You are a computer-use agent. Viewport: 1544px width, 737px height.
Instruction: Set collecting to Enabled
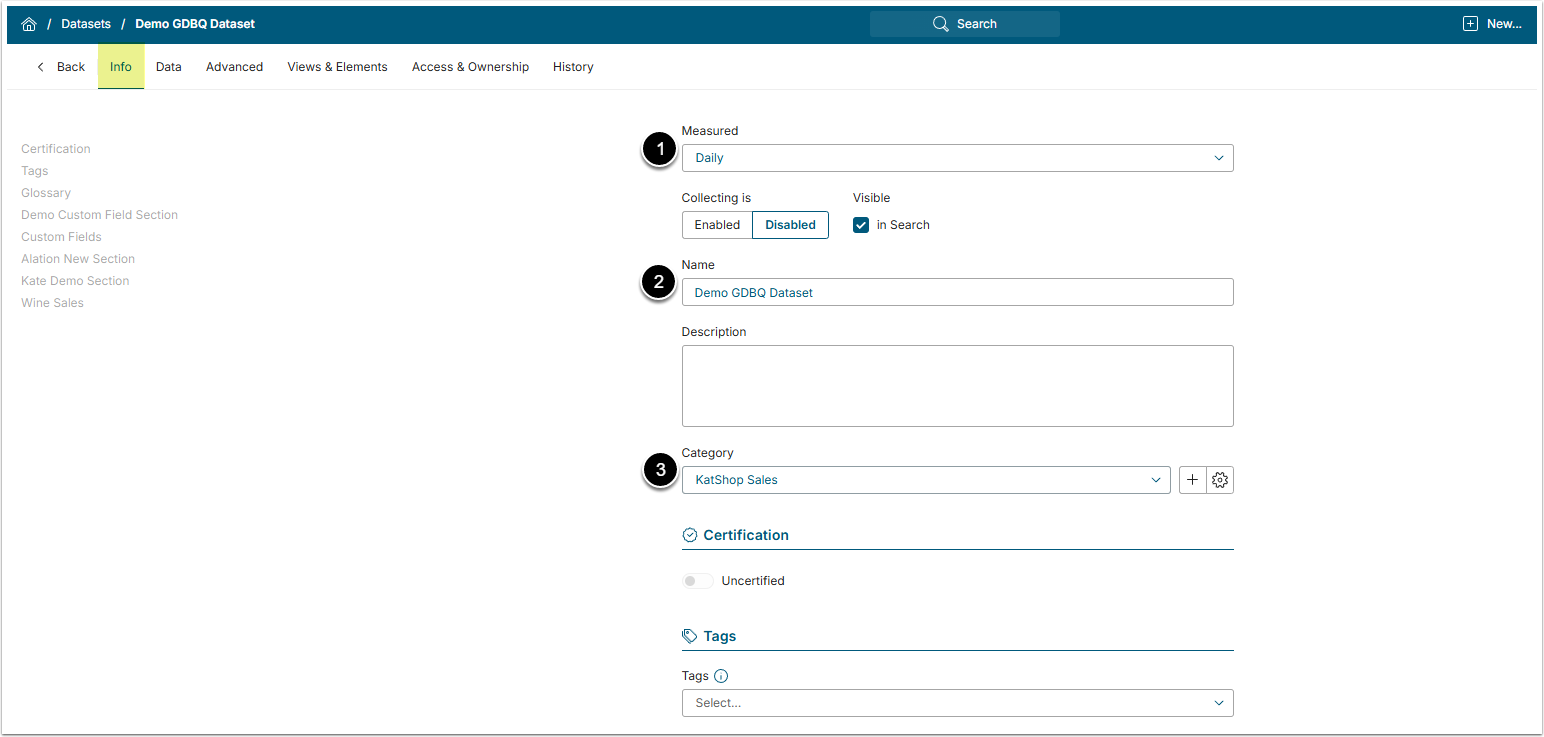[x=717, y=225]
